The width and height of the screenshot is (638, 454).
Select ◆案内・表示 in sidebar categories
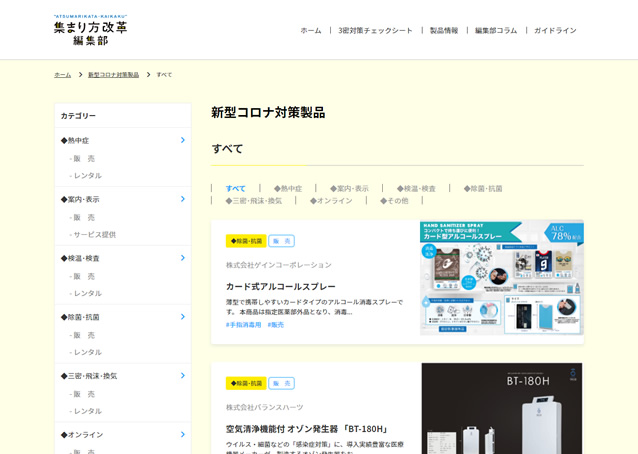pyautogui.click(x=80, y=199)
